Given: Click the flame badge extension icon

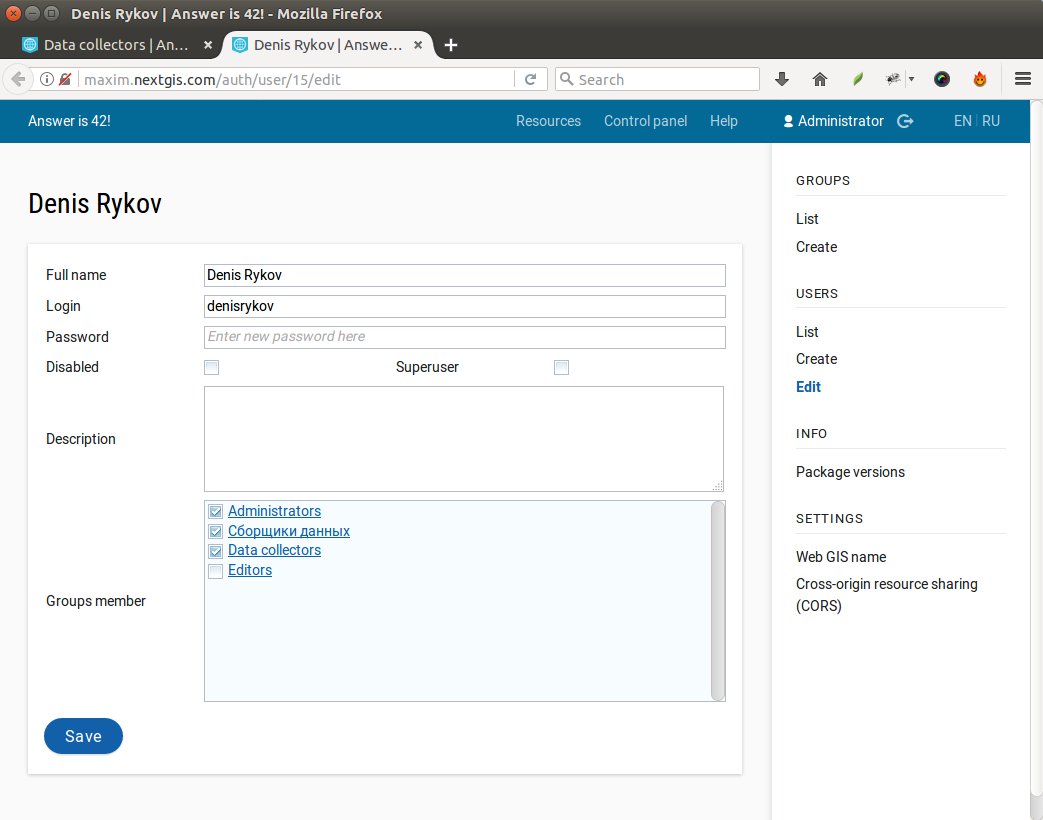Looking at the screenshot, I should (x=980, y=78).
